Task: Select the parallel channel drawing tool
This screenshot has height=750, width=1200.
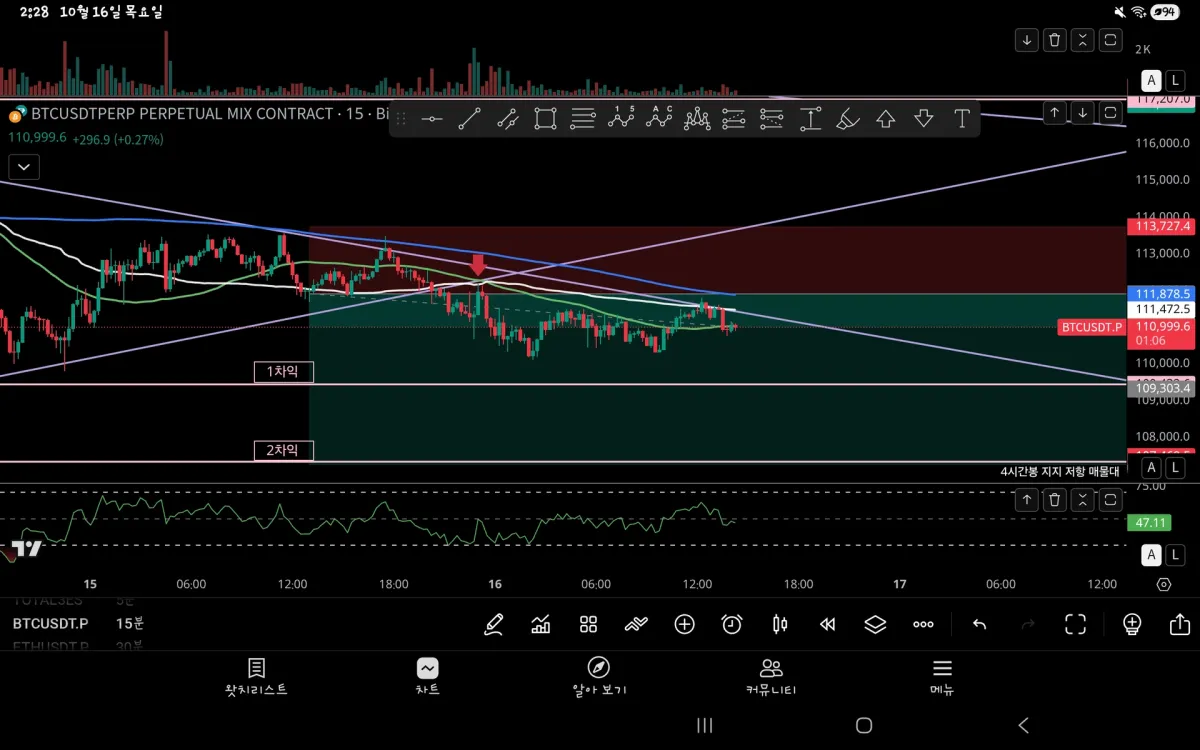Action: point(507,119)
